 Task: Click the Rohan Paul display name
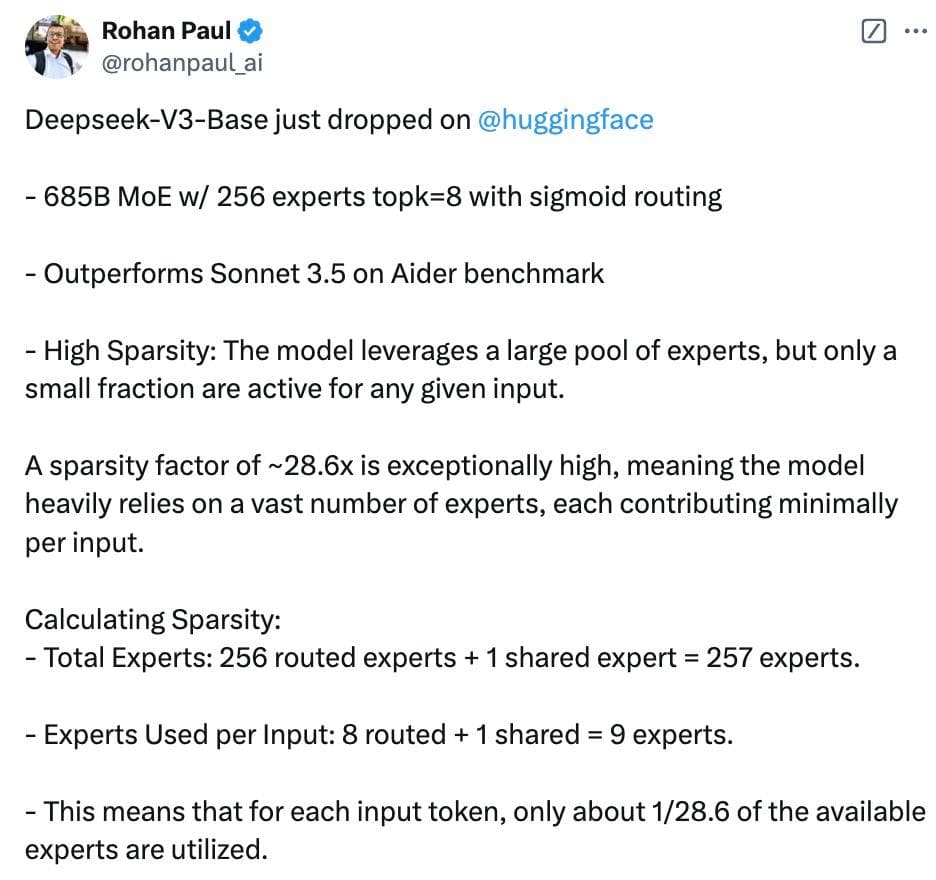[166, 31]
